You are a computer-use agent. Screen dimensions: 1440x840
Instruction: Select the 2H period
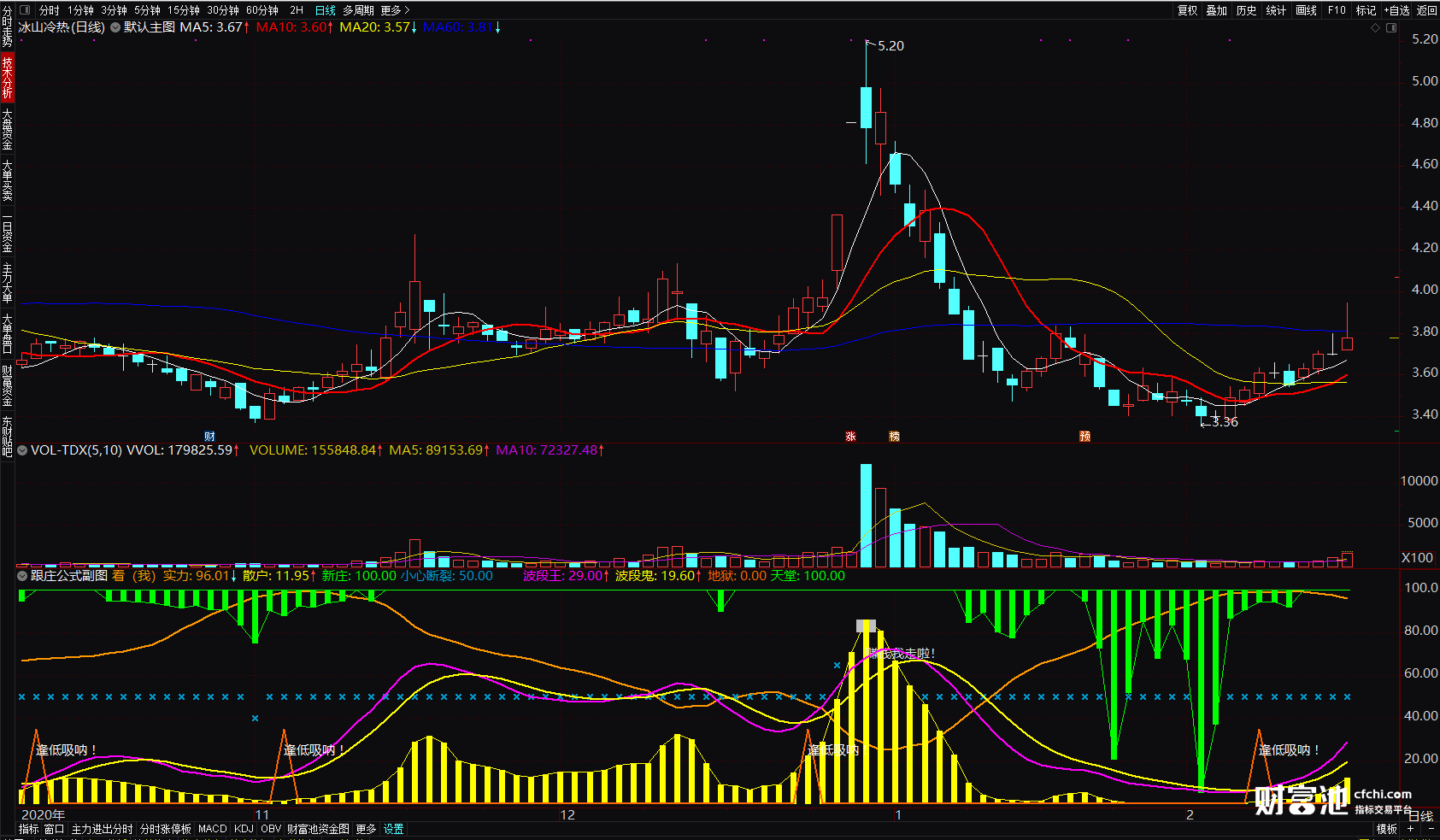(297, 10)
